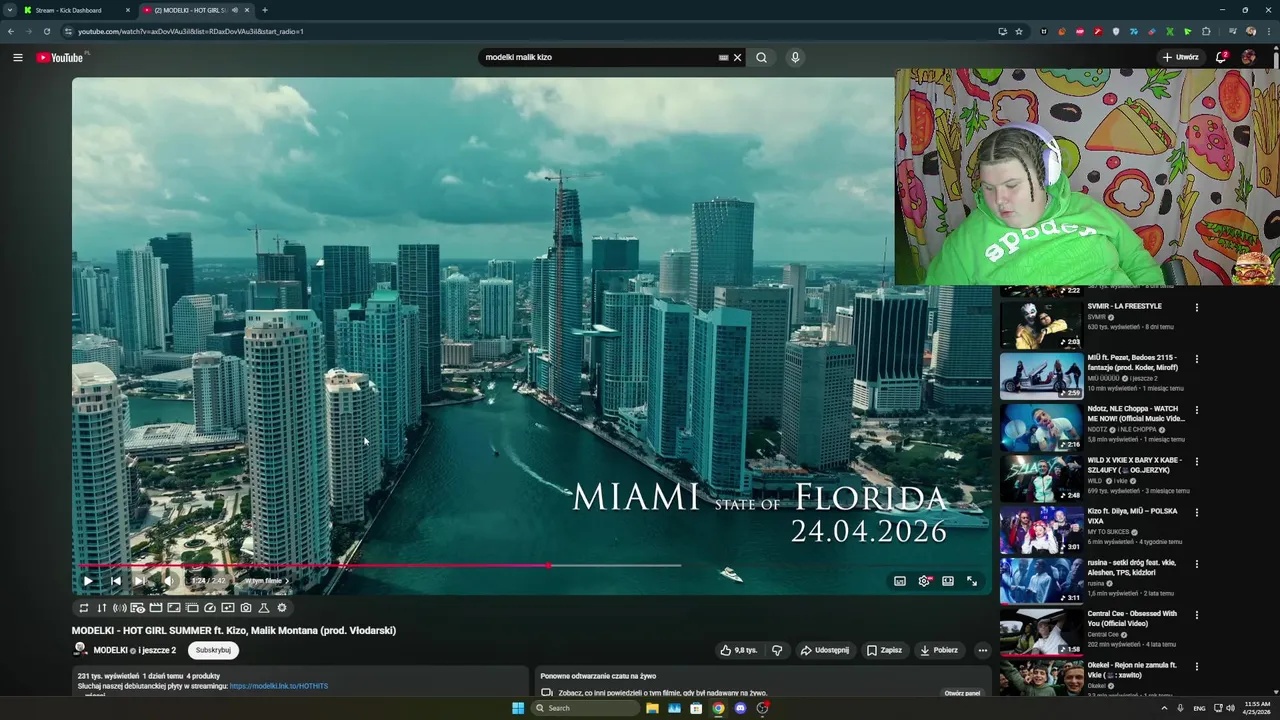Open Ndotz WATCH ME NOW video title
The height and width of the screenshot is (720, 1280).
pyautogui.click(x=1136, y=414)
